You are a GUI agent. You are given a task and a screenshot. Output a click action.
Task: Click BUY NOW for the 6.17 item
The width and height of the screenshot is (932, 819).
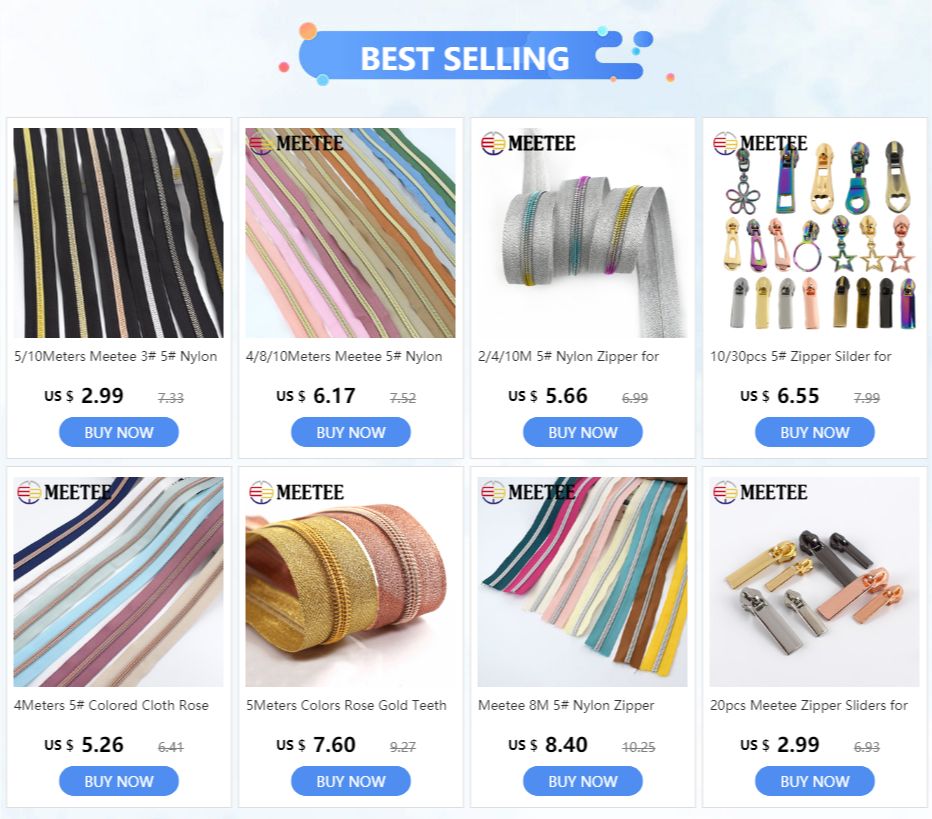coord(351,432)
